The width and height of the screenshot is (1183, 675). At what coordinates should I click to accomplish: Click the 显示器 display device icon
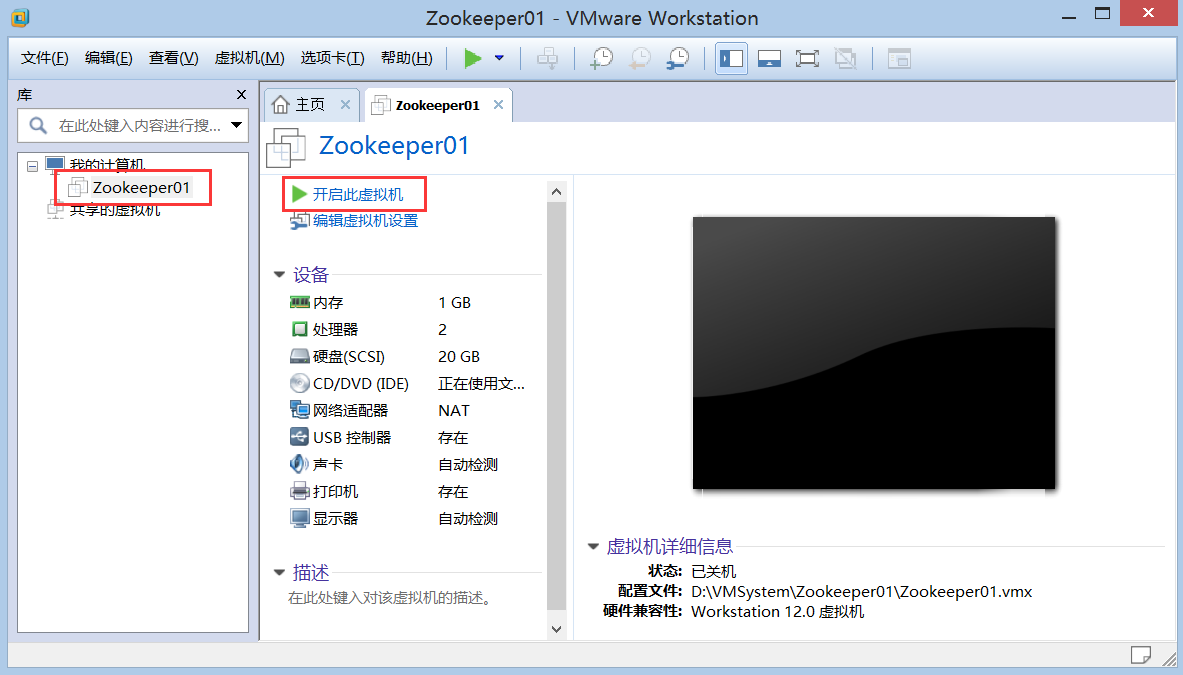click(300, 519)
